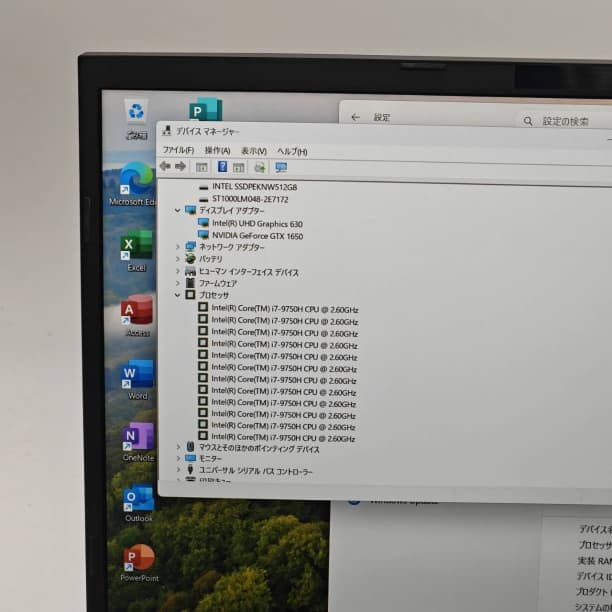Click the Scan for hardware changes monitor icon
The height and width of the screenshot is (612, 612).
click(281, 168)
